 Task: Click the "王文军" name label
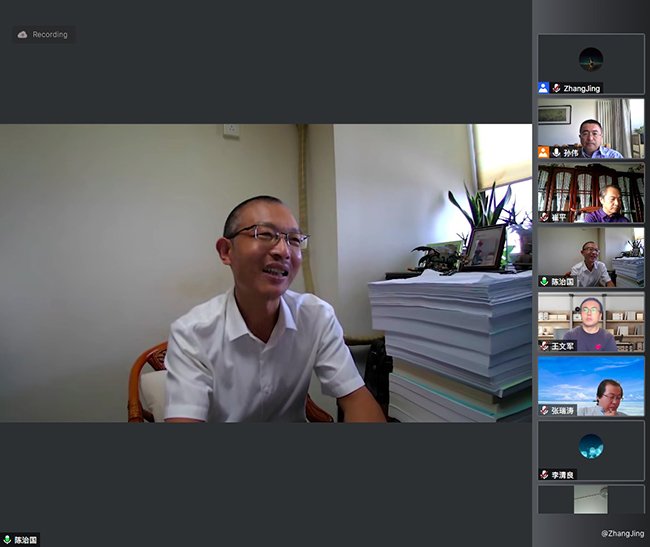point(562,346)
